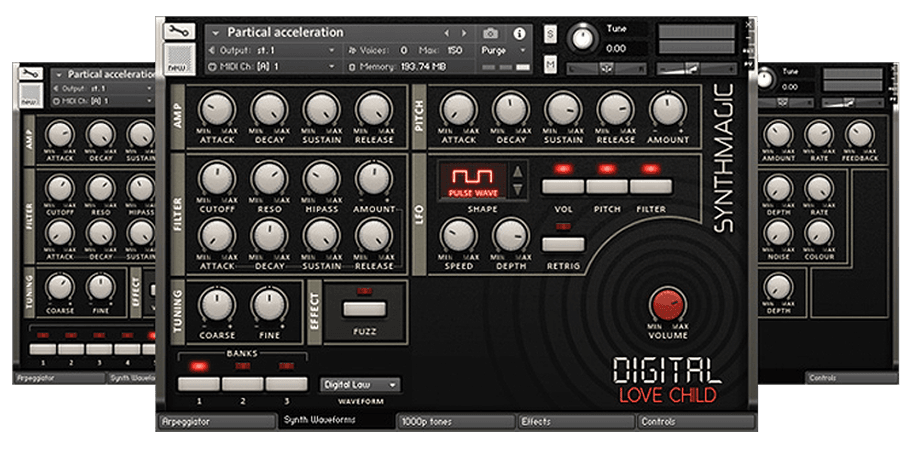Click the red VOLUME knob

tap(668, 305)
